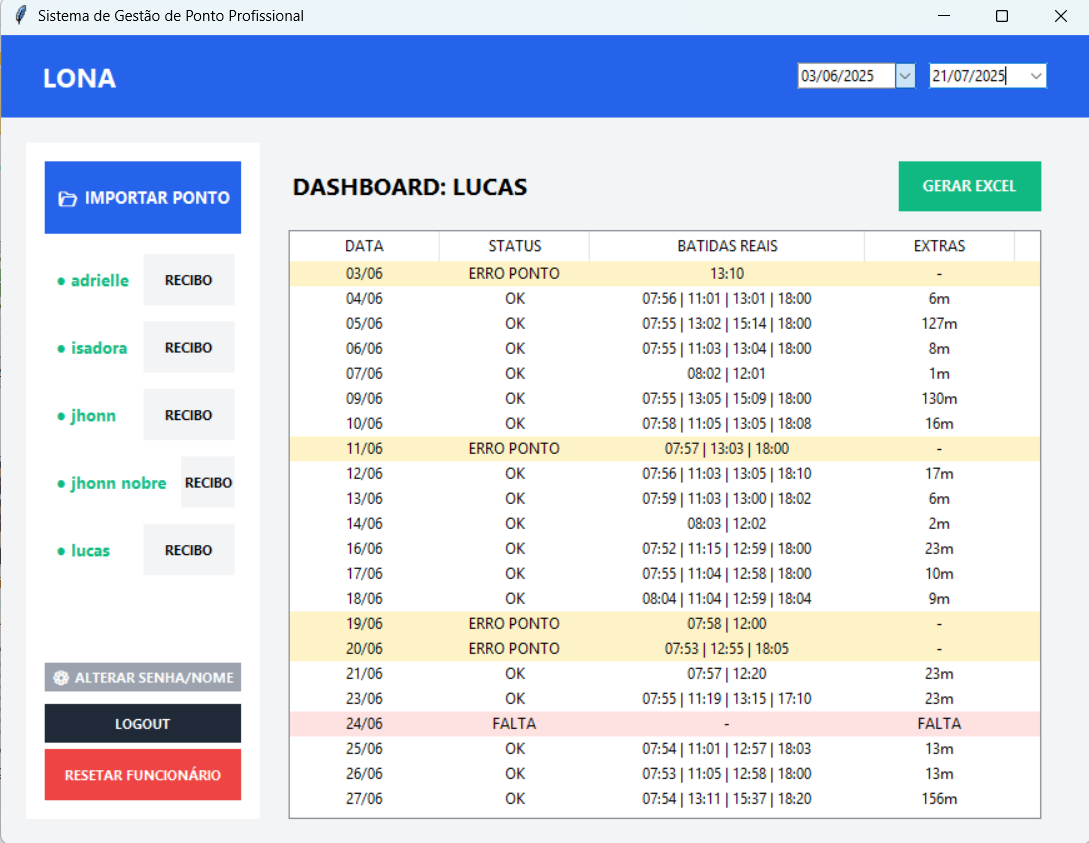Open Recibo for isadora

point(188,348)
